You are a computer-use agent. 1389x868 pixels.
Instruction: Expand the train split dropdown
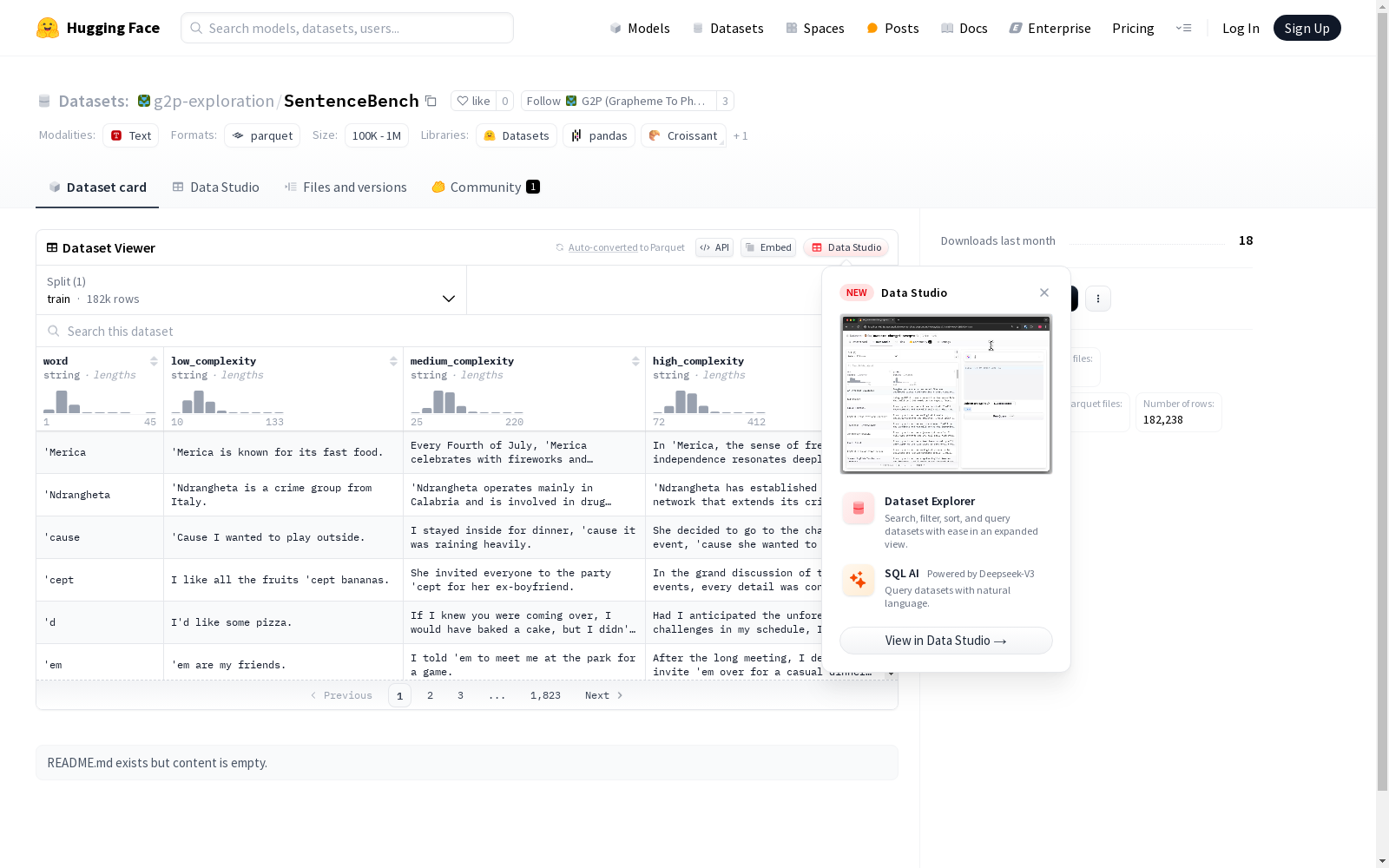(x=252, y=290)
